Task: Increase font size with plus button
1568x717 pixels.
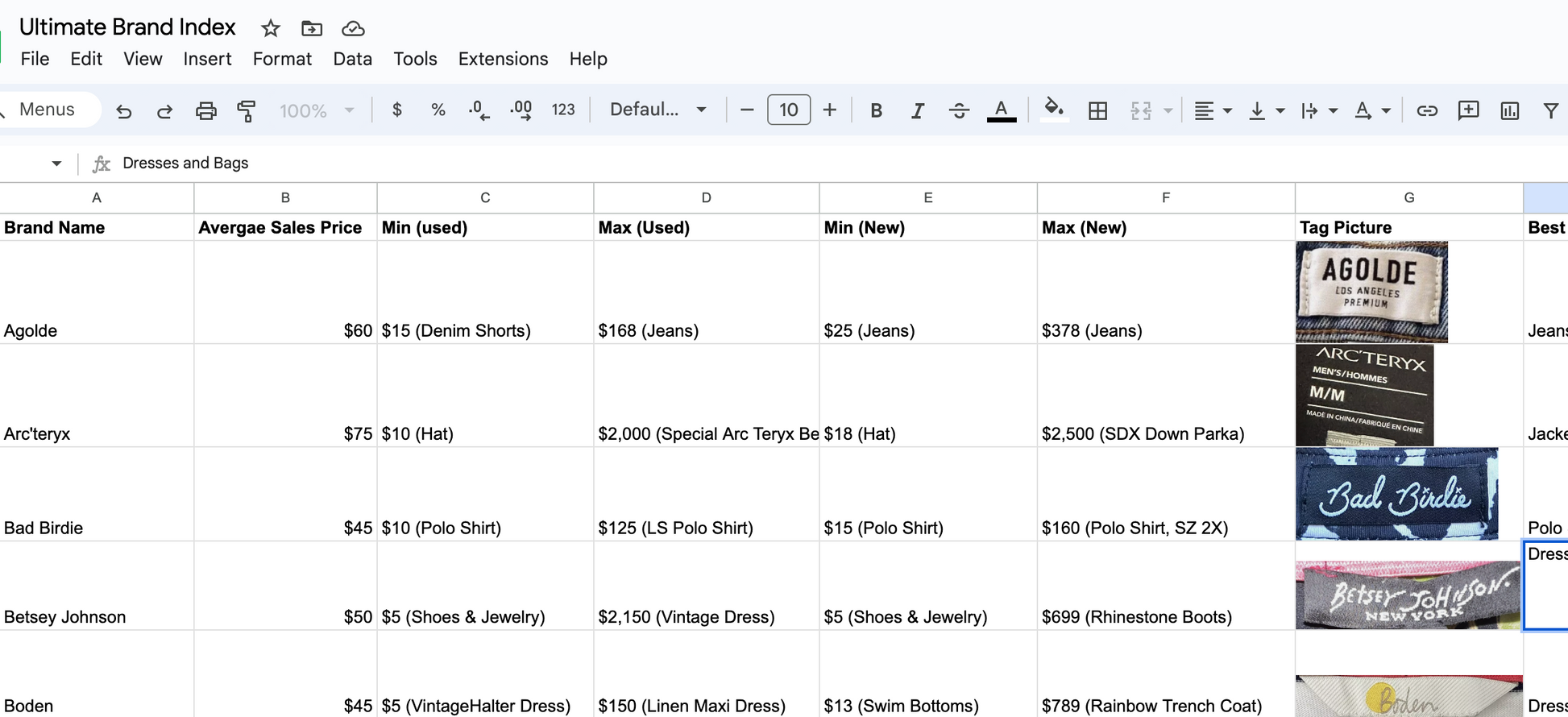Action: click(x=829, y=110)
